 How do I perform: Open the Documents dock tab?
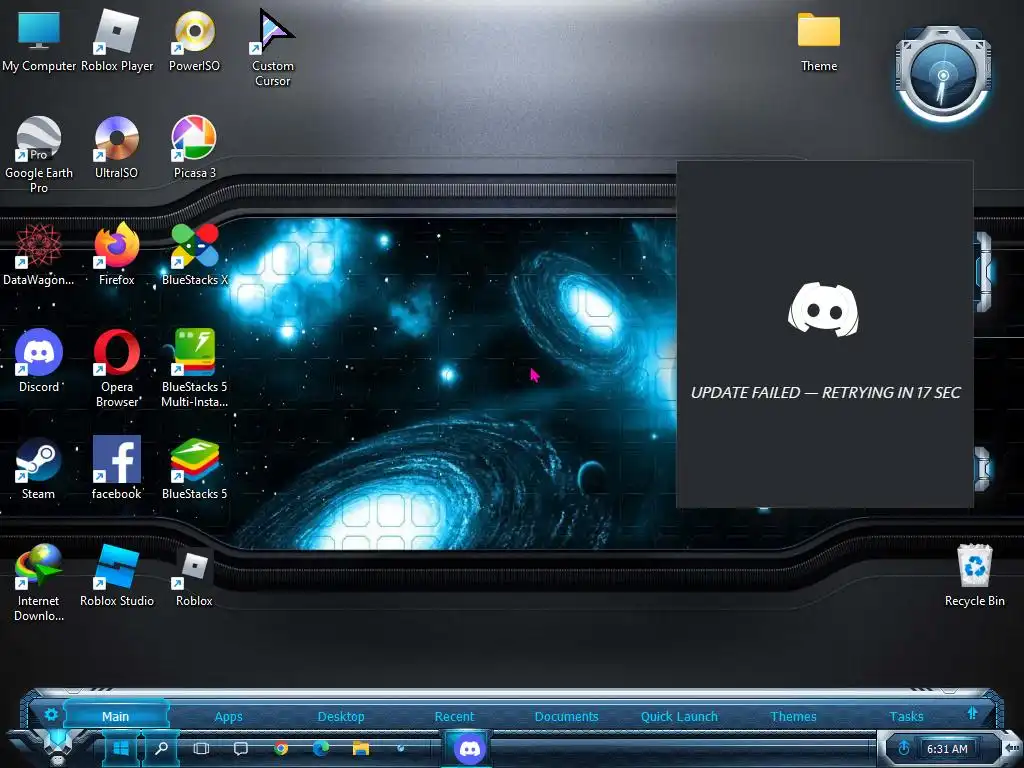(x=567, y=716)
